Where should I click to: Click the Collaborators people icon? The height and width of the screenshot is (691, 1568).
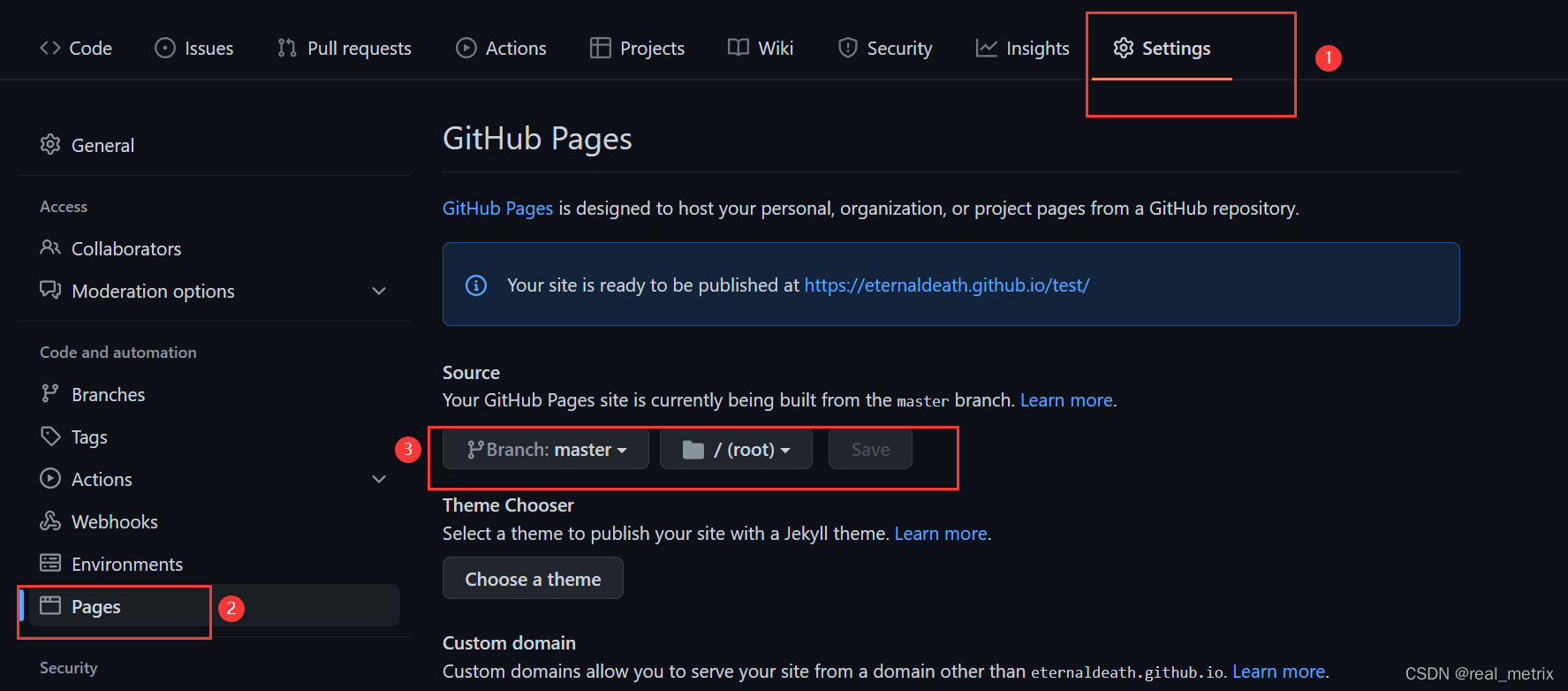(50, 247)
